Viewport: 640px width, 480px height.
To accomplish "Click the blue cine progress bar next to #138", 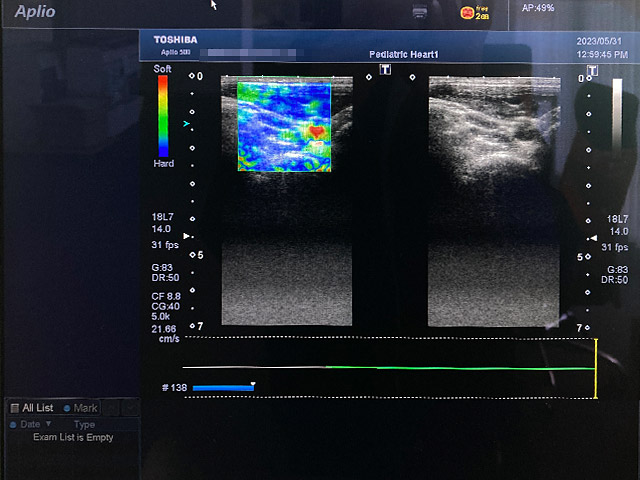I will coord(223,388).
